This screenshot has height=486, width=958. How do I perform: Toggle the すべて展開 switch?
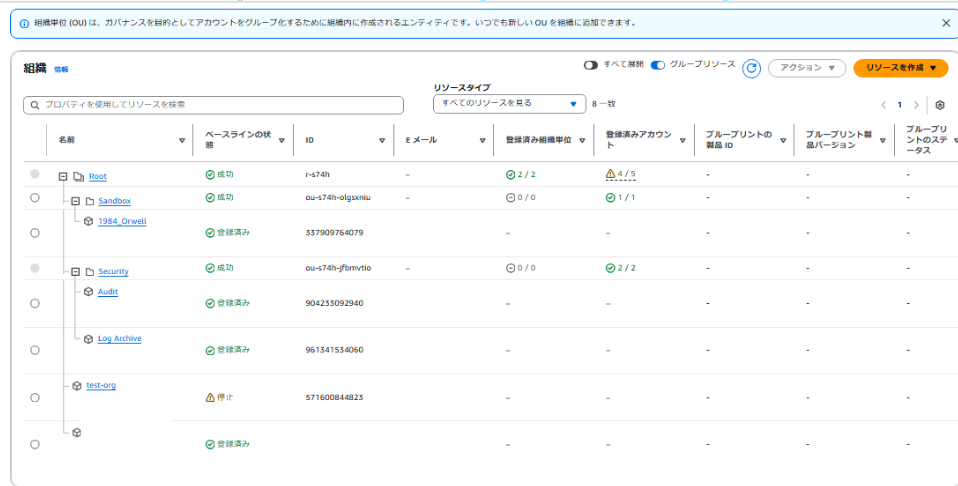(590, 65)
